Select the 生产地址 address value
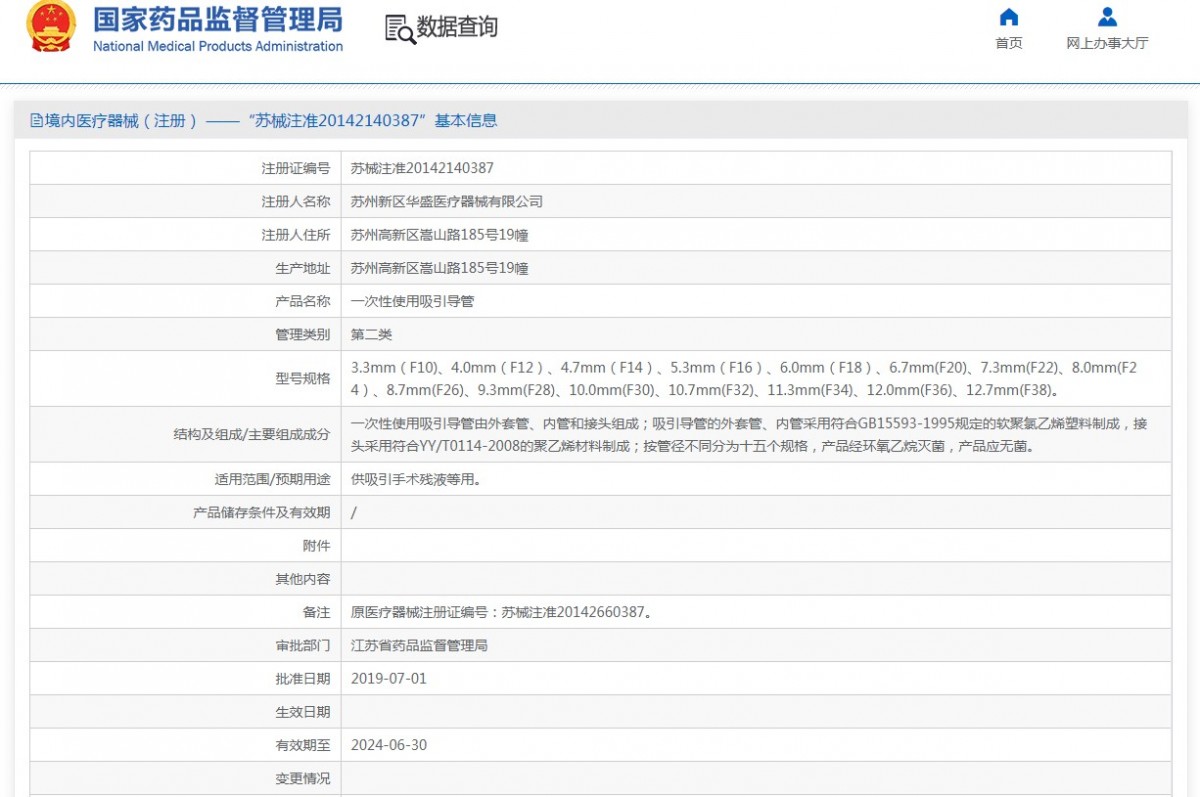The image size is (1200, 797). [440, 268]
